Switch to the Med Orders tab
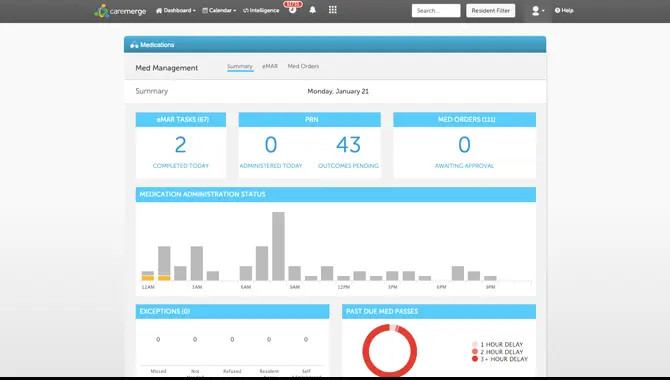 [303, 66]
